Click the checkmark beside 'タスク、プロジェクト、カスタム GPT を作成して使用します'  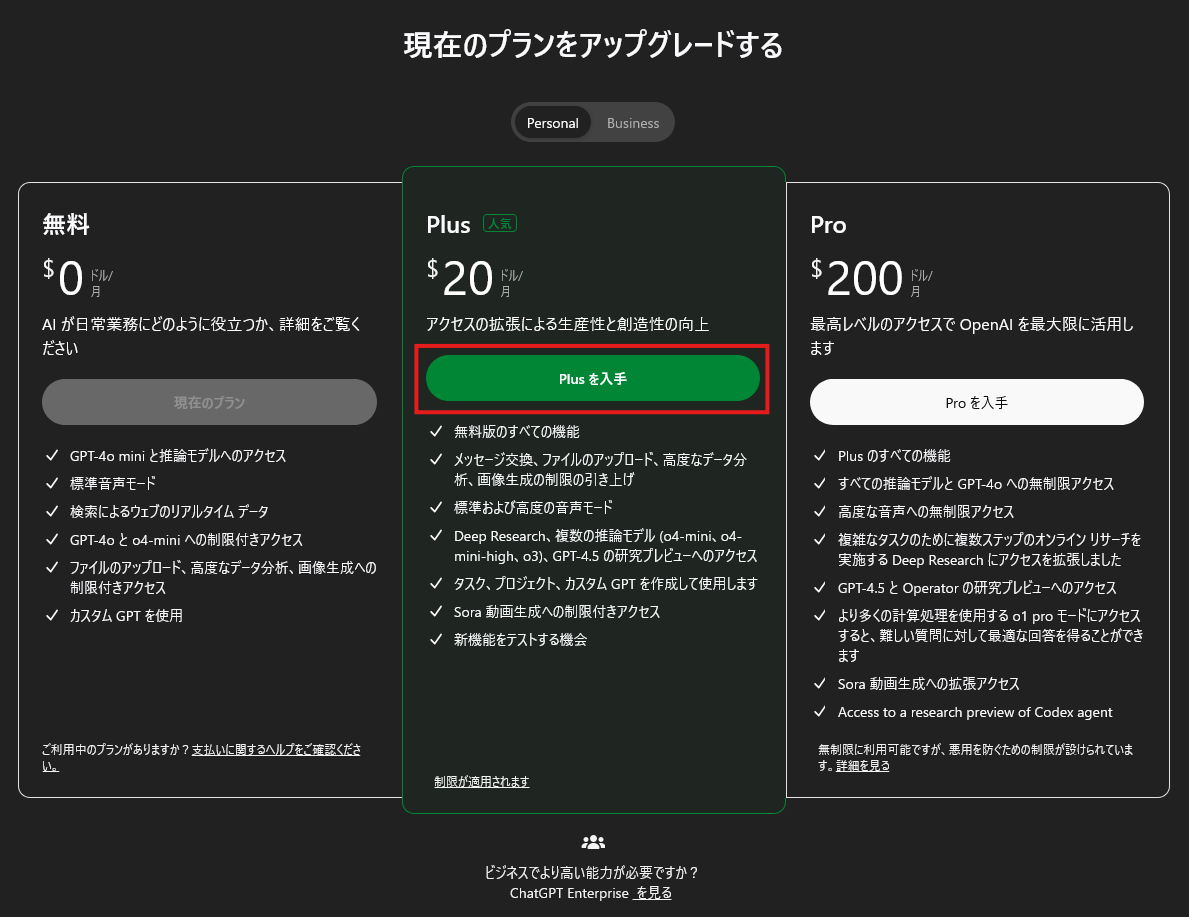(436, 583)
